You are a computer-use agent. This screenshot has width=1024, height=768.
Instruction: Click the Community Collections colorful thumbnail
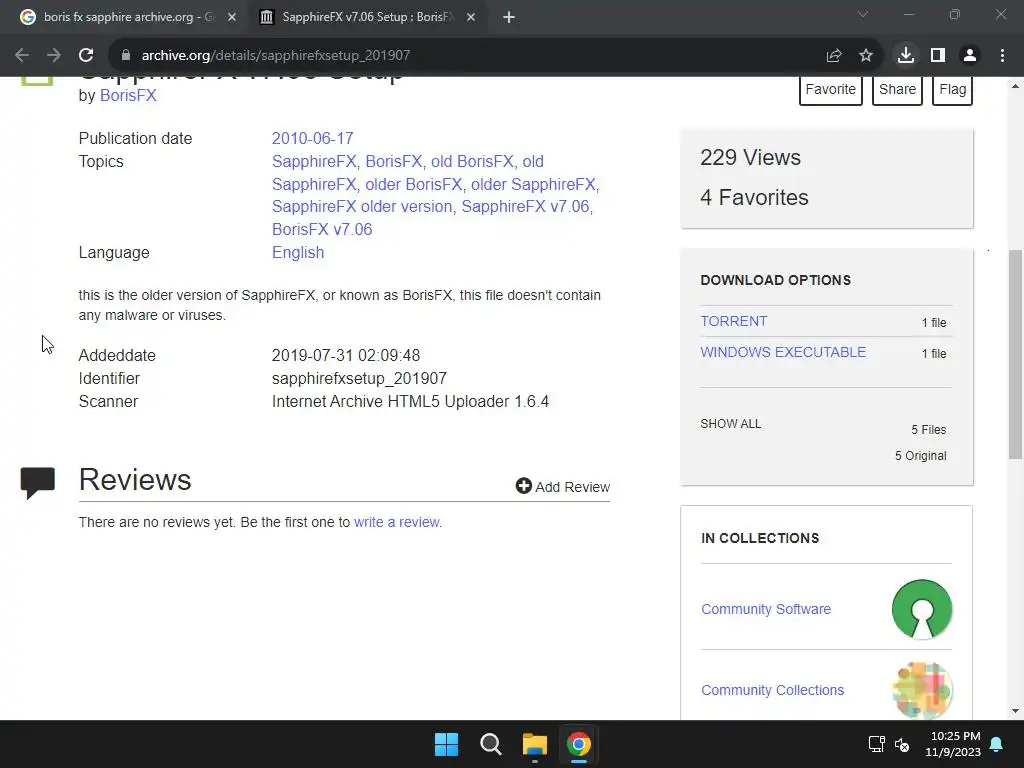921,690
